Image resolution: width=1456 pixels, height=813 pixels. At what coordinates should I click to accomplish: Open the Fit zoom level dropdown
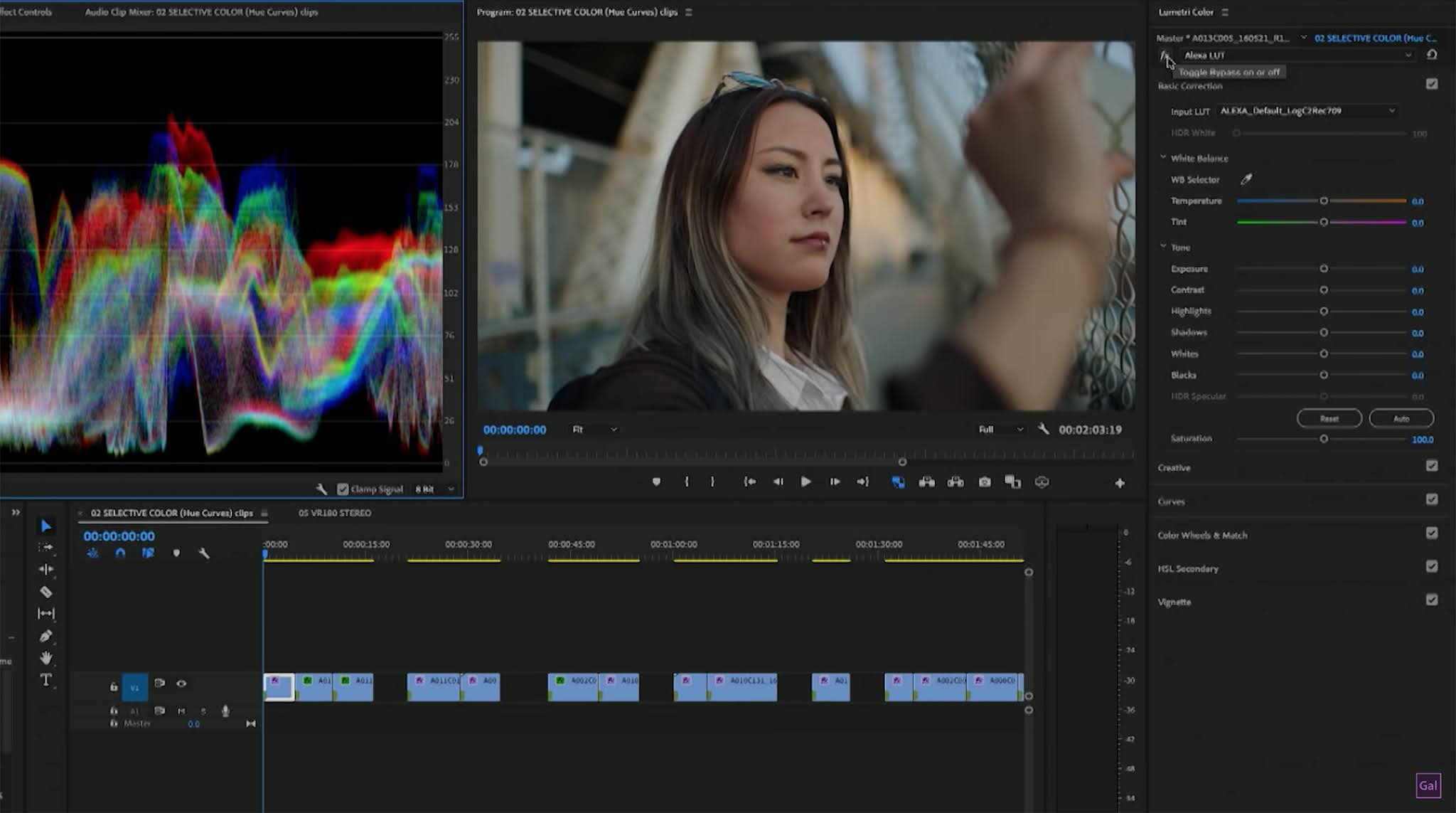pos(594,430)
